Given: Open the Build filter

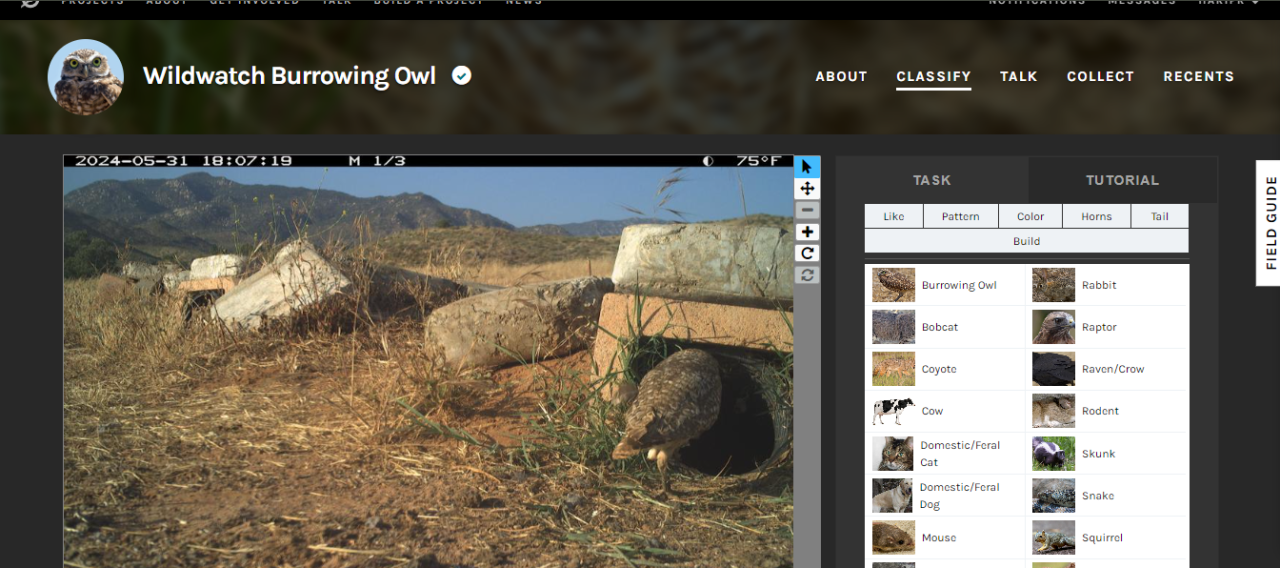Looking at the screenshot, I should click(x=1027, y=241).
